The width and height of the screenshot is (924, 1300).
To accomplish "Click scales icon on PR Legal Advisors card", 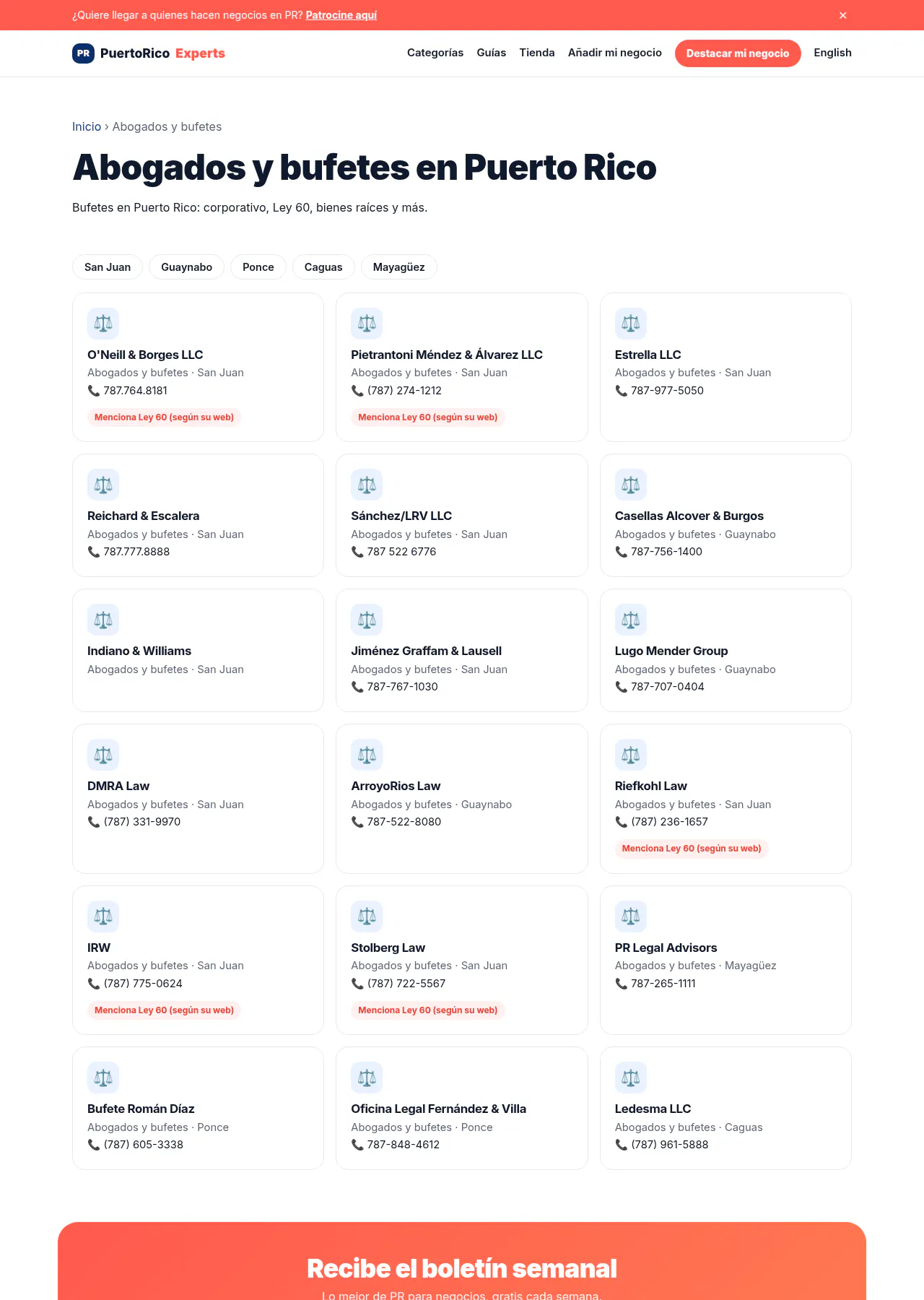I will pyautogui.click(x=631, y=916).
